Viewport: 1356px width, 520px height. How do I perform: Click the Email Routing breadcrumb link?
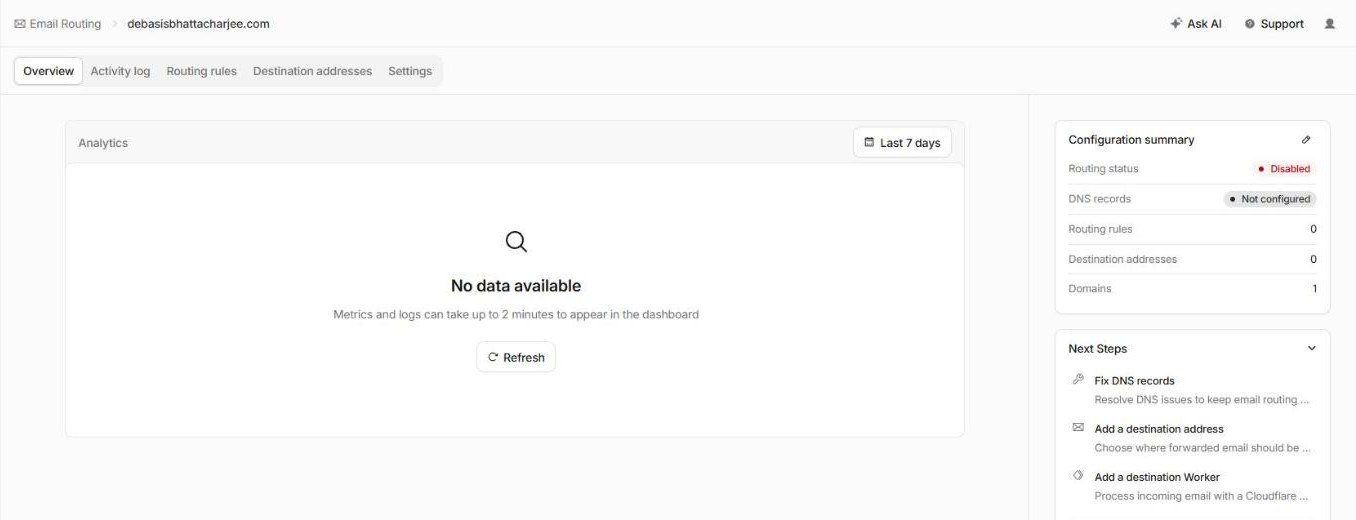click(65, 24)
